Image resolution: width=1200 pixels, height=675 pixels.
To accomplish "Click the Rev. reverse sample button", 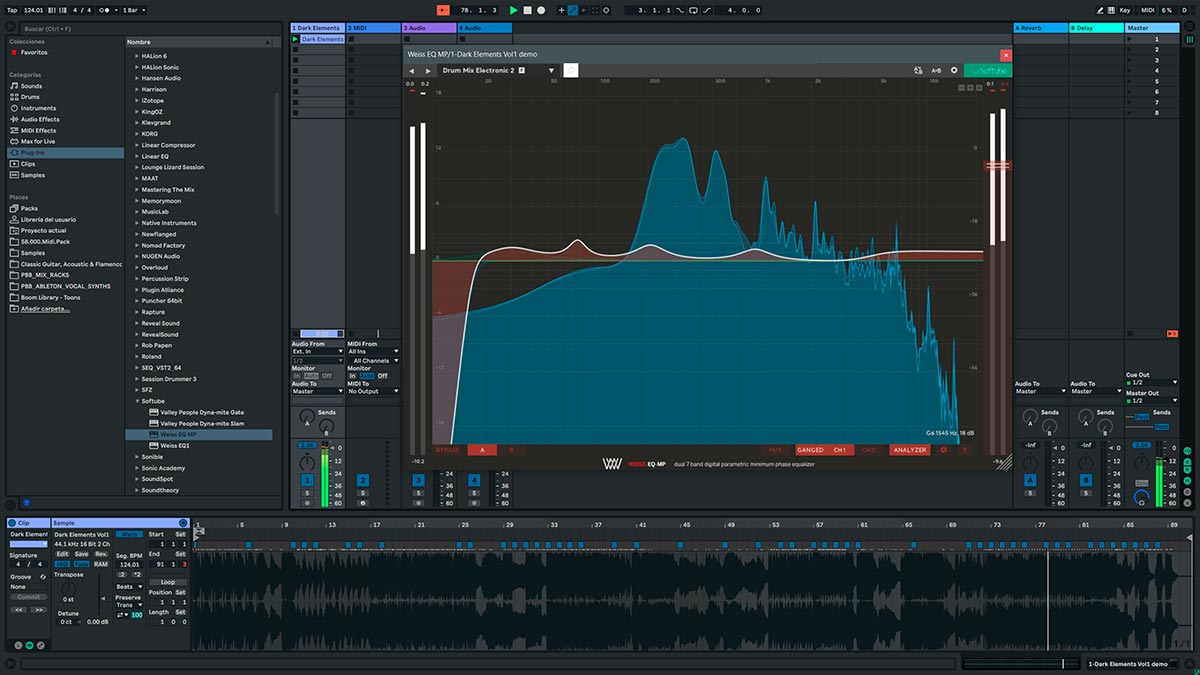I will click(x=101, y=554).
